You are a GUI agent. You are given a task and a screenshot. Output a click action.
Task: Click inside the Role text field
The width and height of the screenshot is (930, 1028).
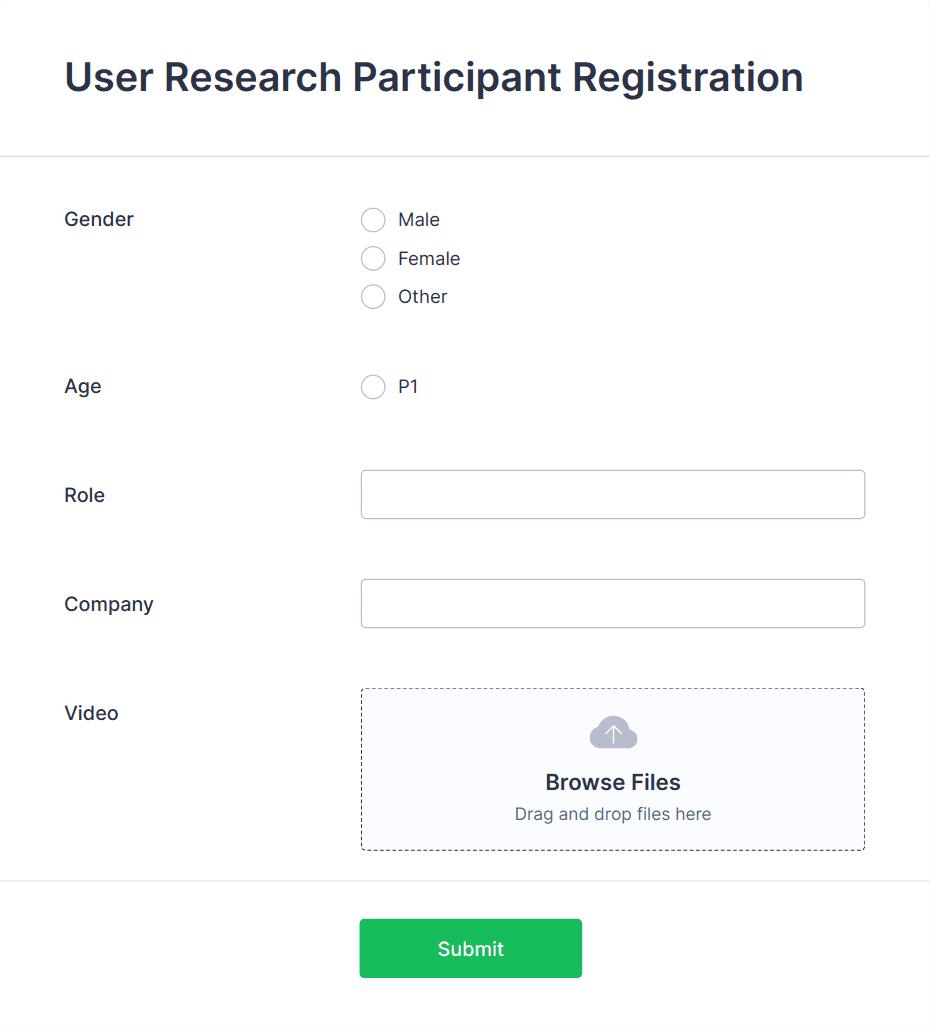tap(613, 494)
